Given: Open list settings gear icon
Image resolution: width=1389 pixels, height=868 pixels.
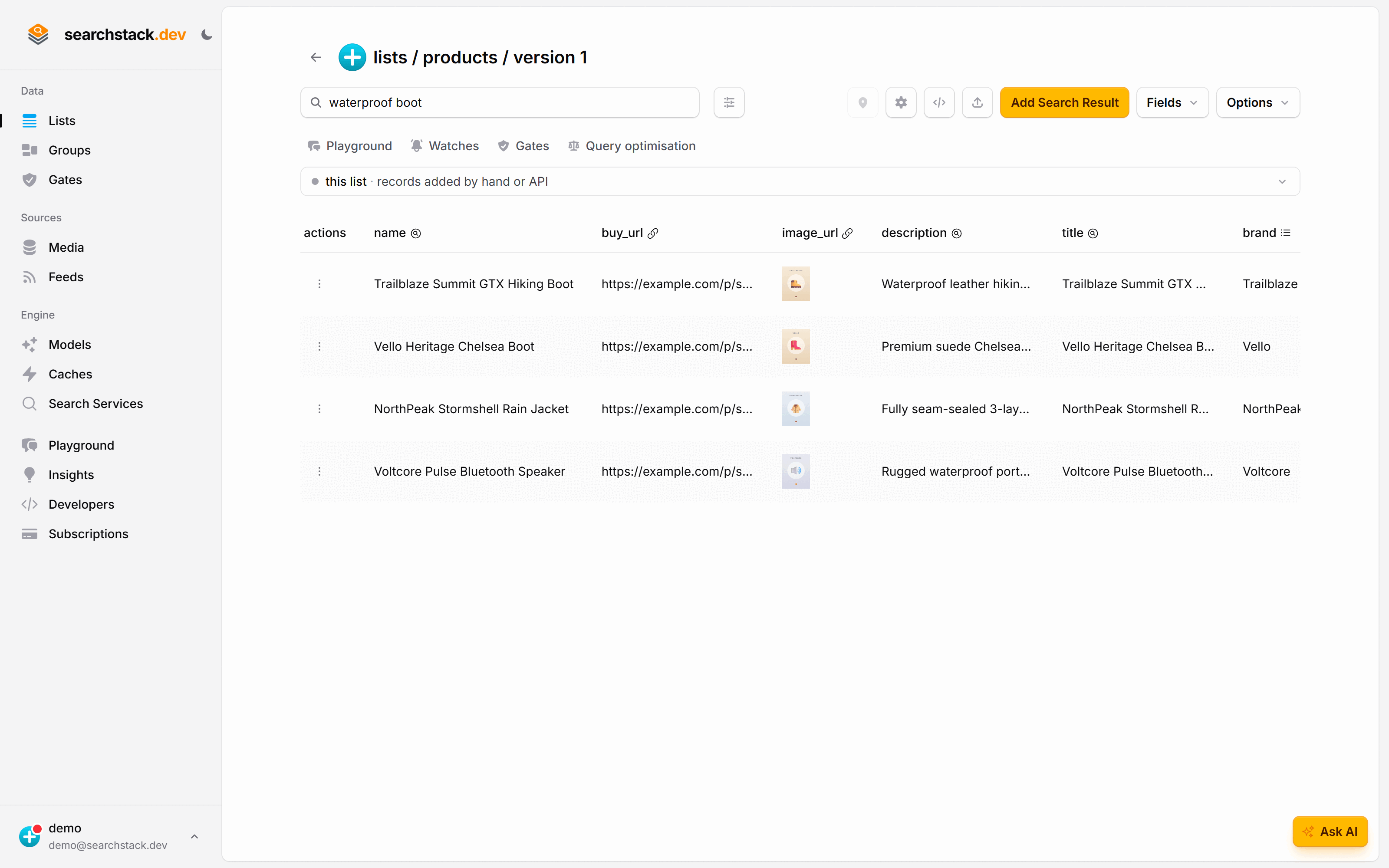Looking at the screenshot, I should coord(901,103).
